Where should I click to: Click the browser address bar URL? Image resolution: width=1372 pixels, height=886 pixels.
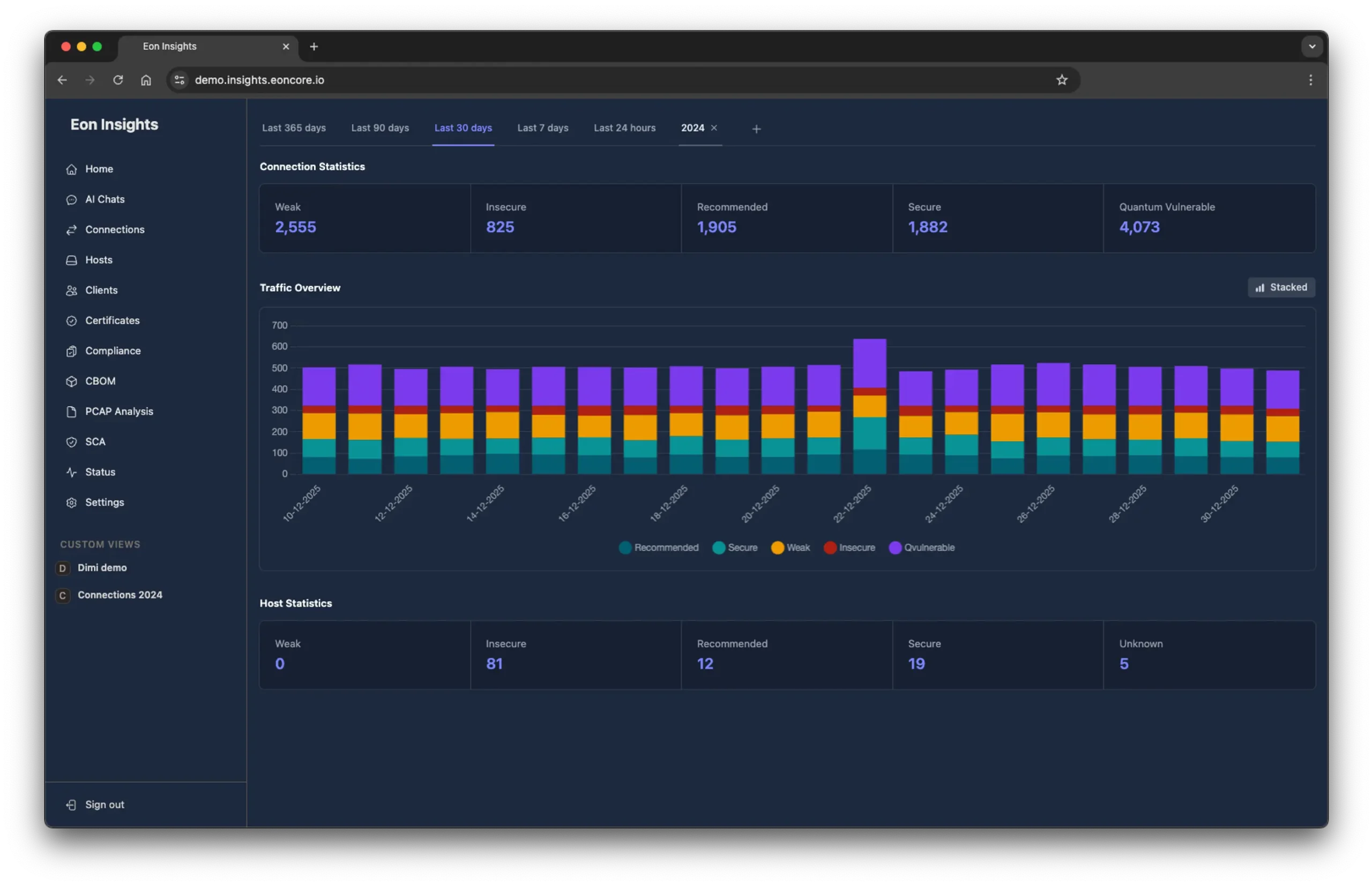[x=259, y=80]
